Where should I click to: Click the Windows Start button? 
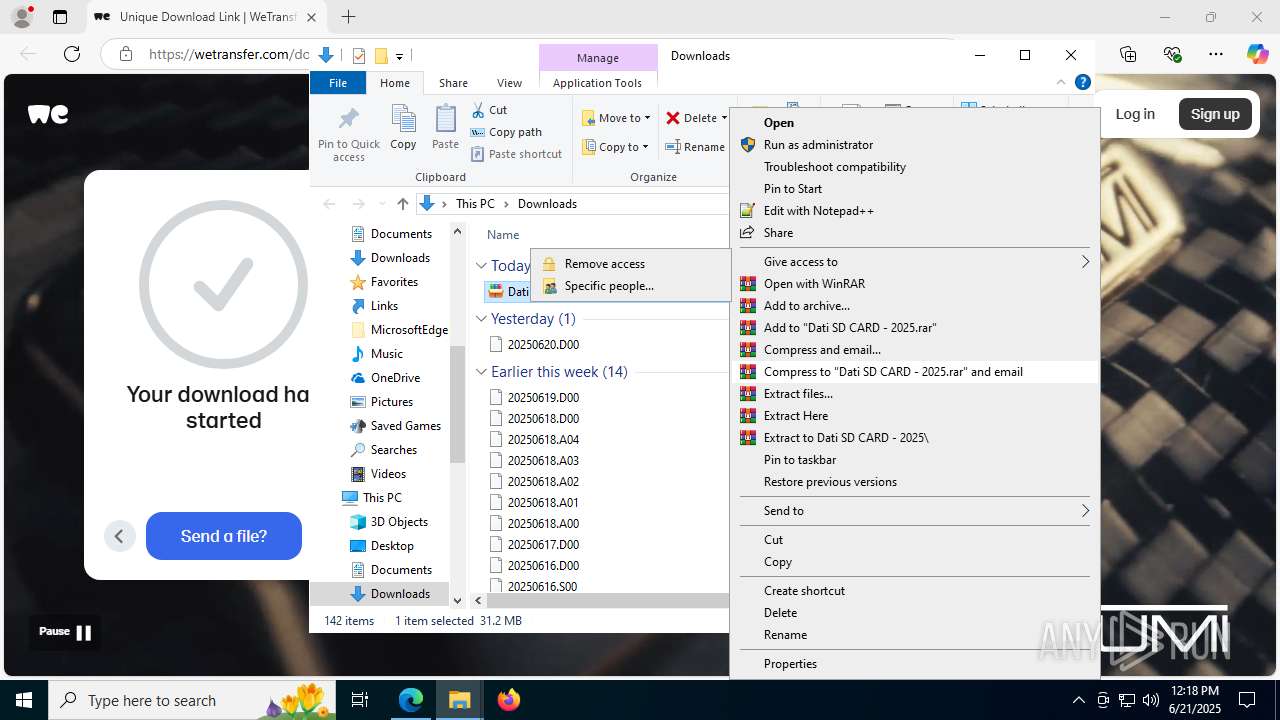click(x=24, y=700)
